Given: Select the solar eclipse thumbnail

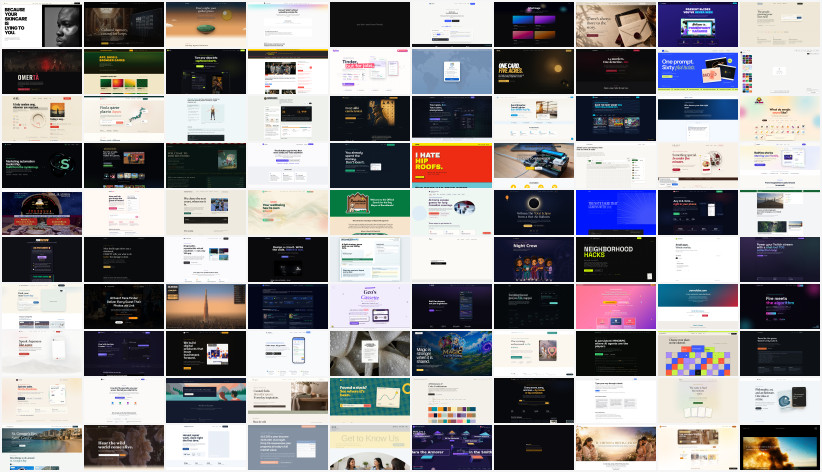Looking at the screenshot, I should (x=534, y=212).
